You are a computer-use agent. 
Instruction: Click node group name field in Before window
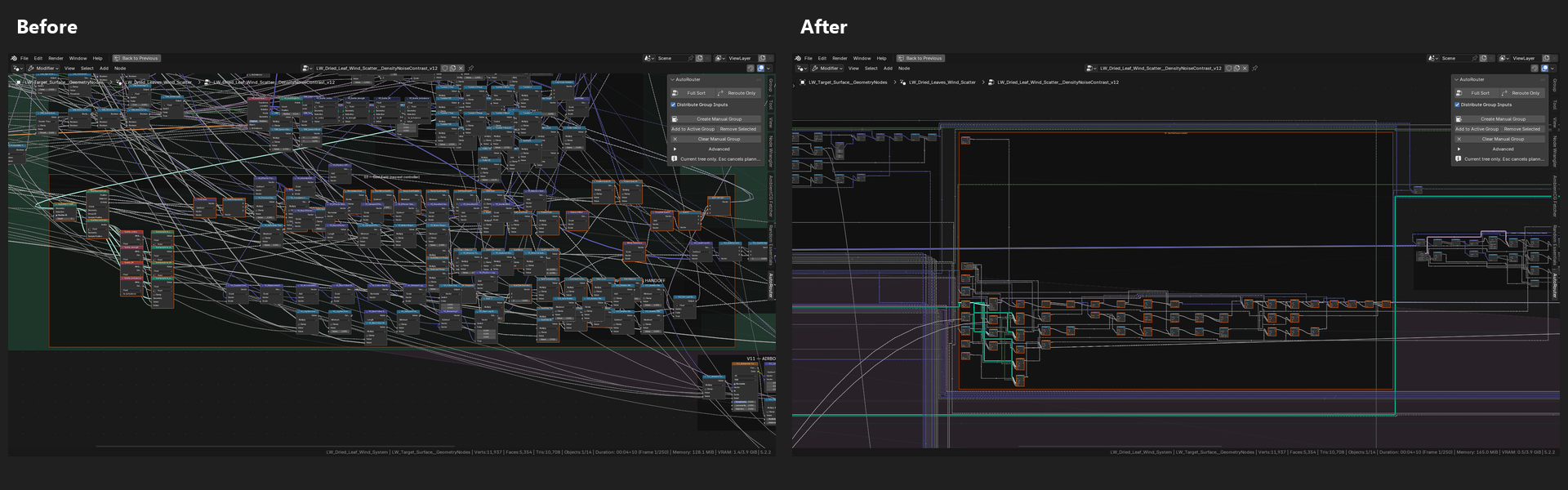[x=376, y=69]
